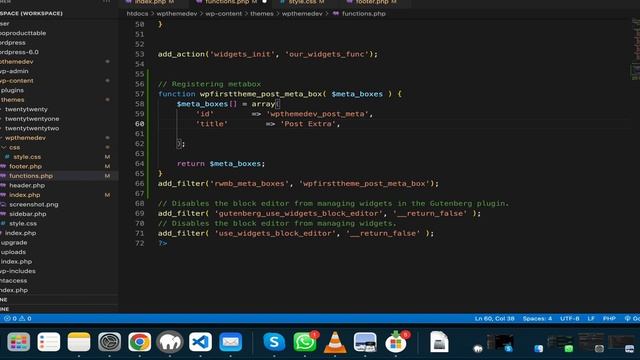Screen dimensions: 640x360
Task: Expand the twentytwenty theme folder
Action: click(x=26, y=109)
